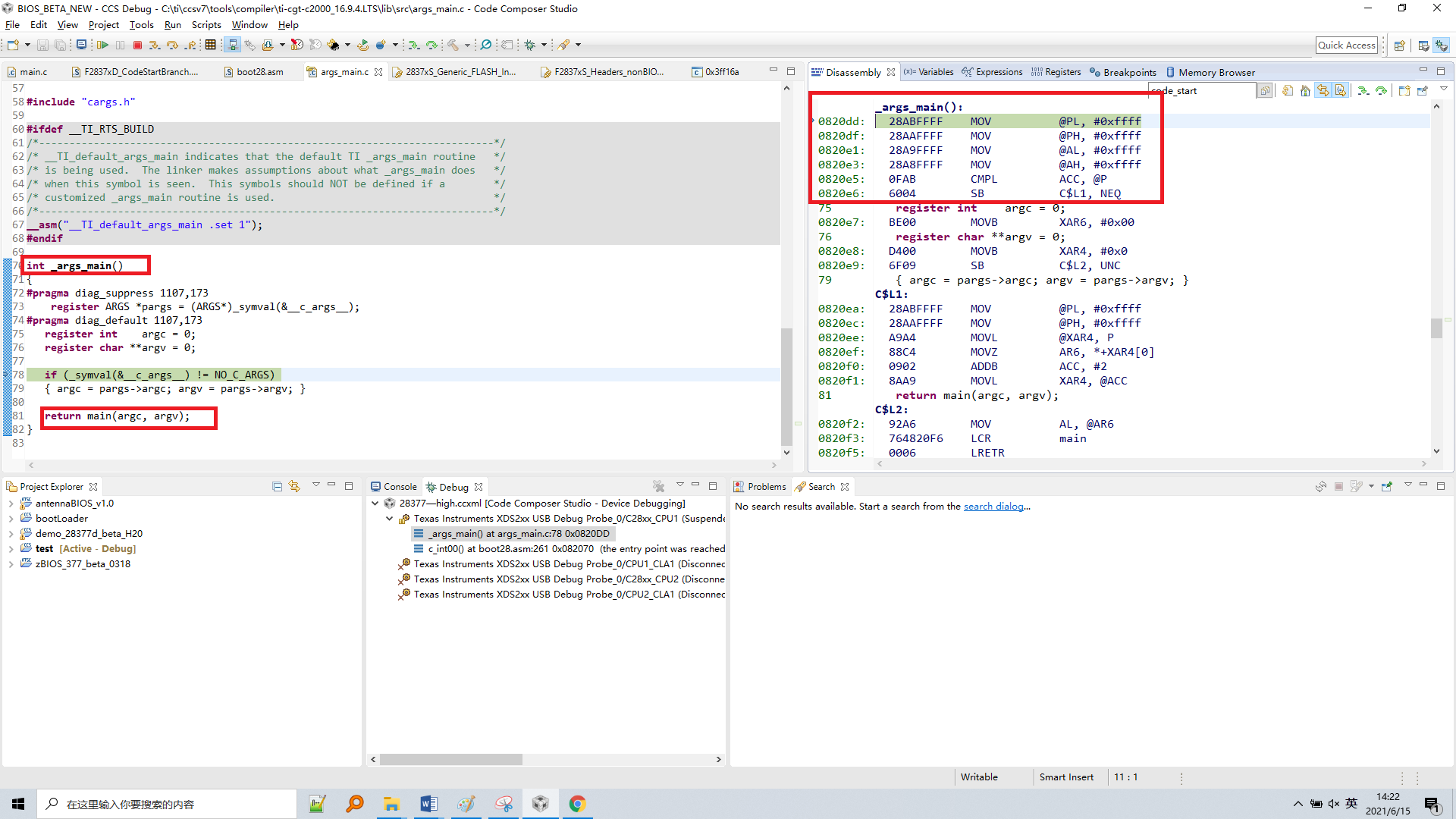Click the Step Into toolbar icon
The height and width of the screenshot is (819, 1456).
pyautogui.click(x=155, y=45)
